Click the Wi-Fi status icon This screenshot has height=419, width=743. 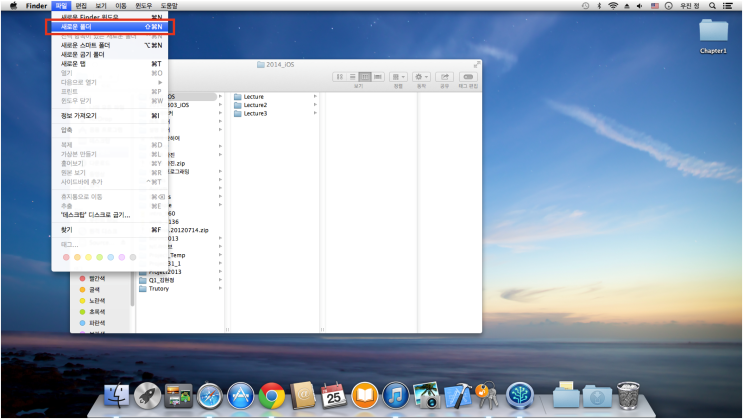[613, 6]
